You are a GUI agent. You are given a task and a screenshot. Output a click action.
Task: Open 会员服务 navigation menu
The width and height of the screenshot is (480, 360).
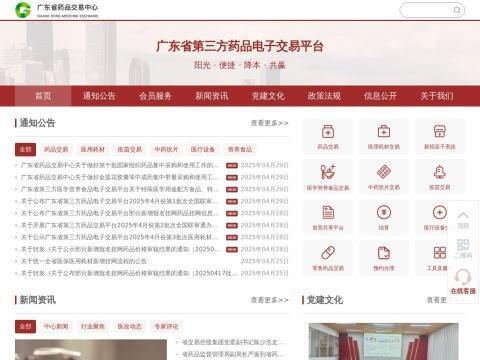[x=155, y=96]
